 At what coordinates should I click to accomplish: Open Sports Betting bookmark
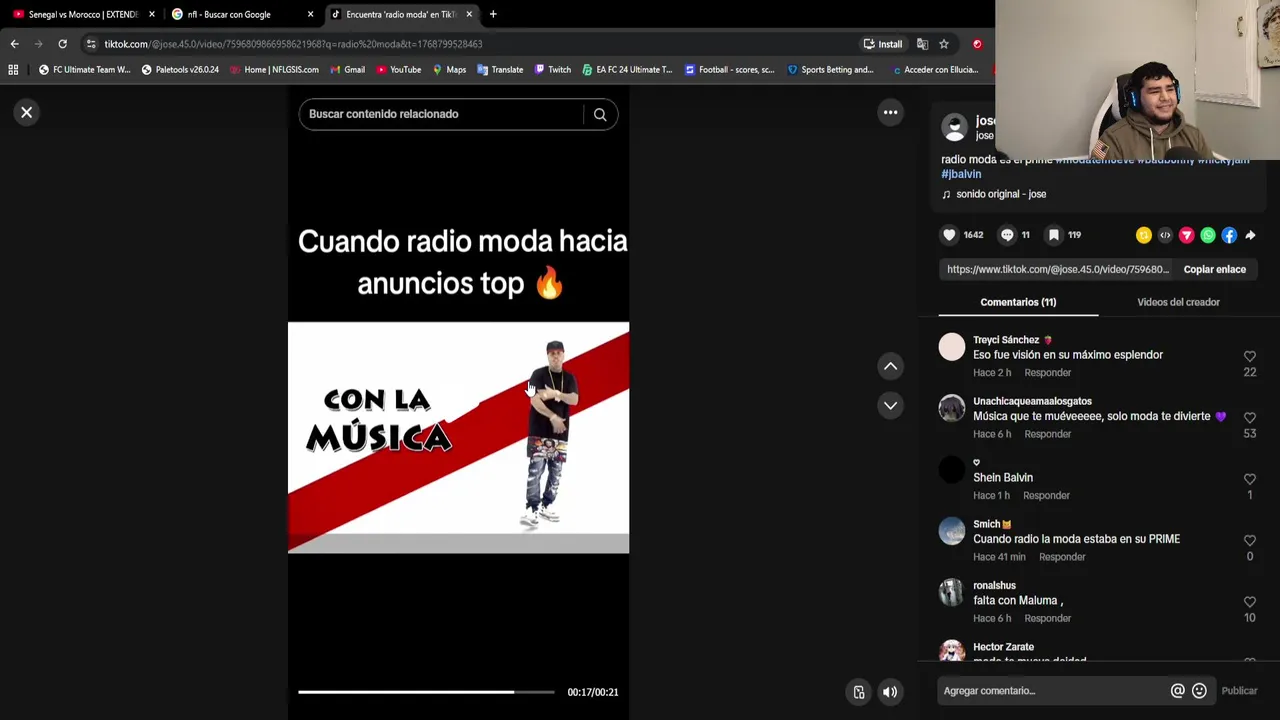pos(831,70)
